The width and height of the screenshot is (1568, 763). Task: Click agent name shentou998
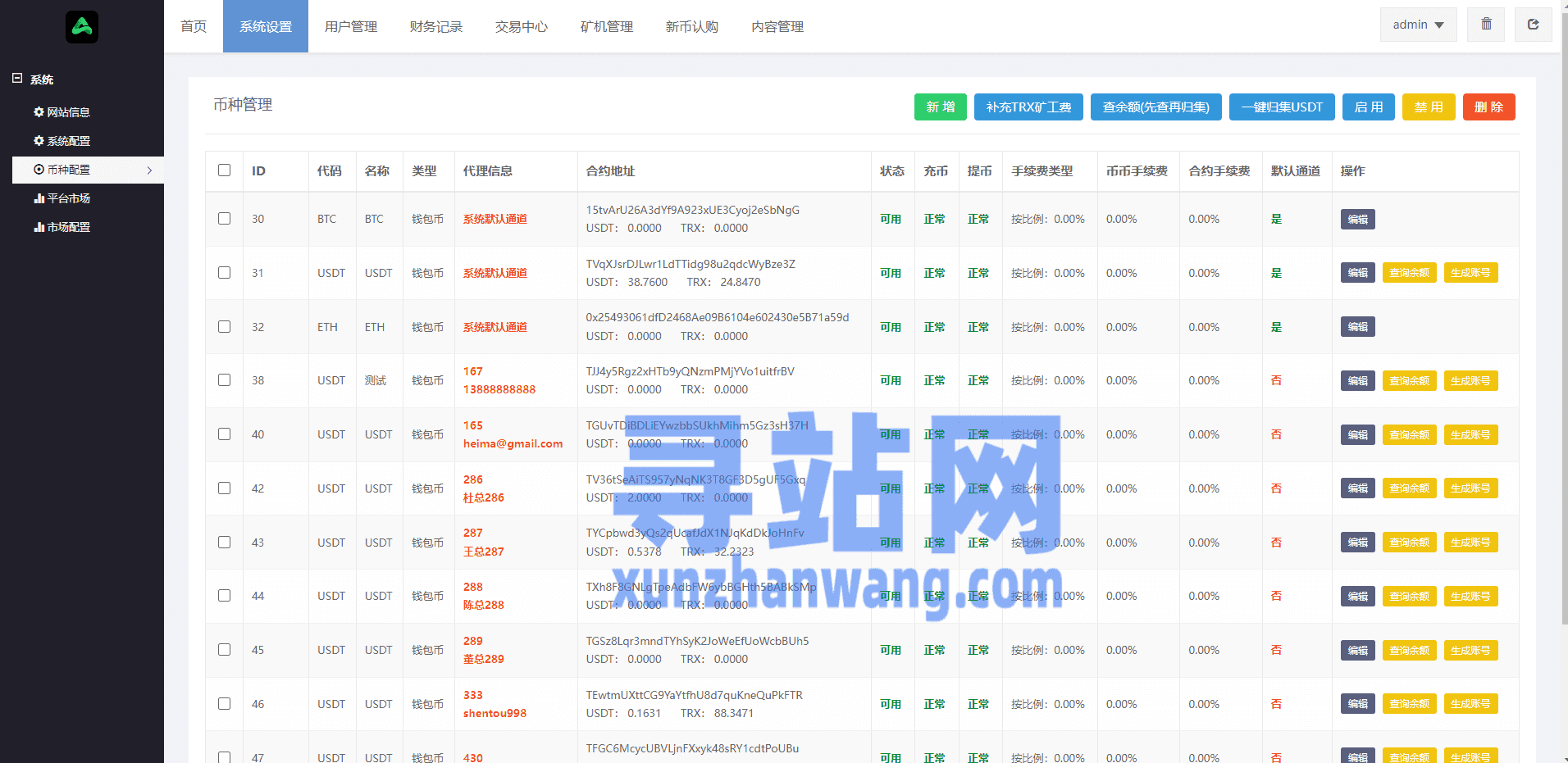495,713
